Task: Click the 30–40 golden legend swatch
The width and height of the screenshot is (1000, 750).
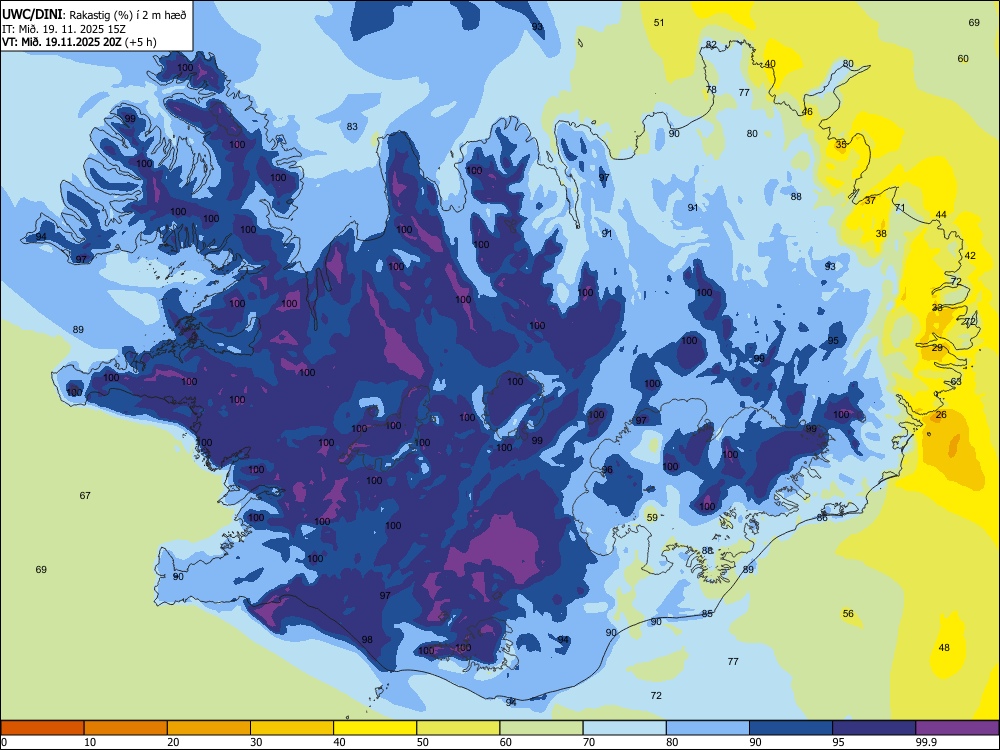Action: (x=292, y=728)
